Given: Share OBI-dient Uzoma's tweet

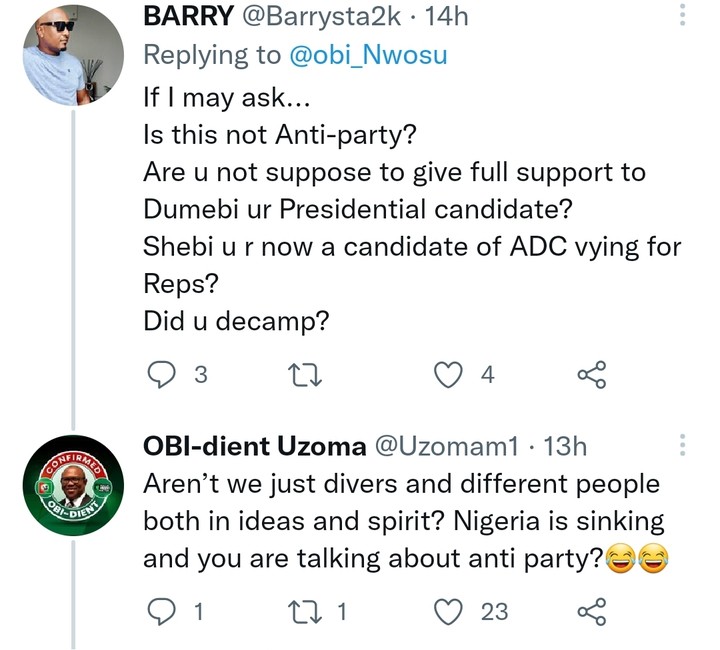Looking at the screenshot, I should click(x=591, y=610).
